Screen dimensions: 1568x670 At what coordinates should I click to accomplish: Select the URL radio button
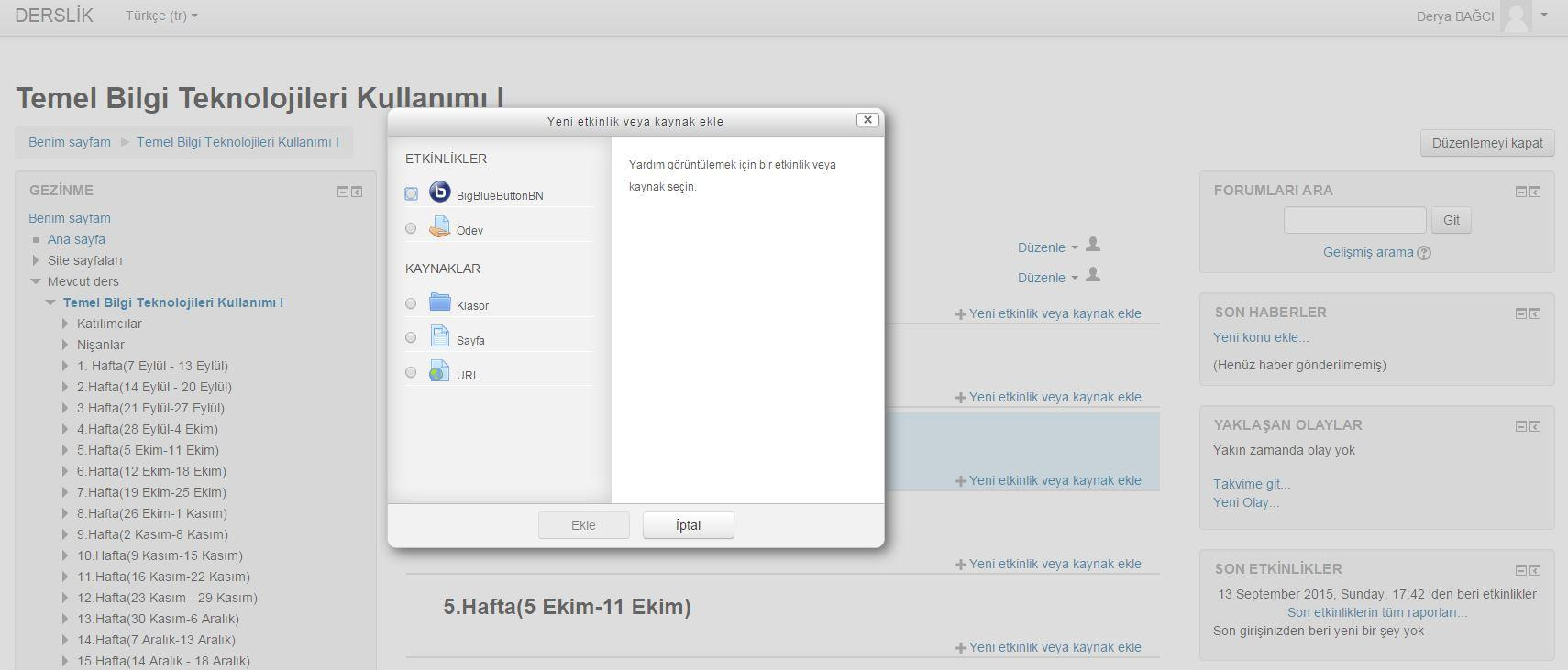(x=411, y=372)
